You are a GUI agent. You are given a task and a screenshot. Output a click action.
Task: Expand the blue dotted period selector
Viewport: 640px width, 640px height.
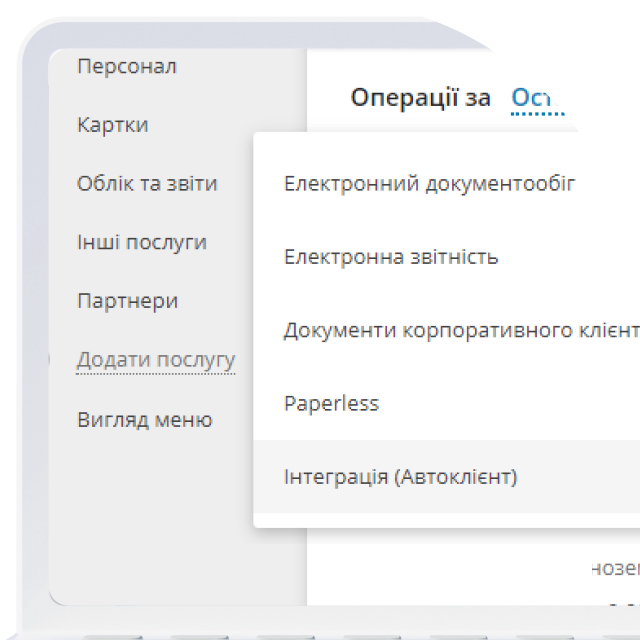coord(538,99)
